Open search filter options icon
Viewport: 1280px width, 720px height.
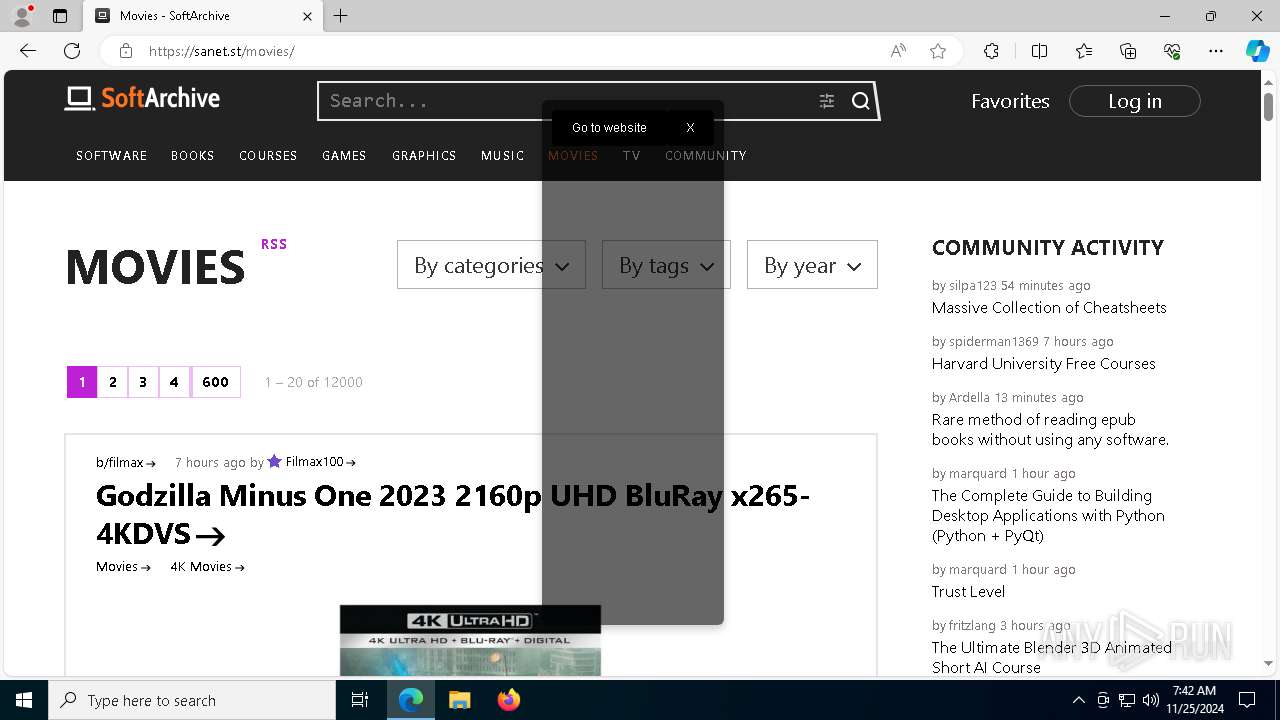(827, 101)
